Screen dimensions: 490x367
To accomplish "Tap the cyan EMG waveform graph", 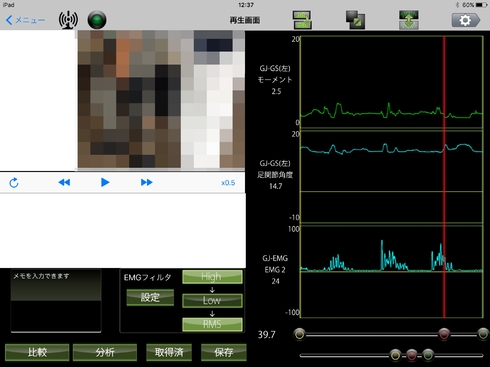I will pyautogui.click(x=391, y=271).
